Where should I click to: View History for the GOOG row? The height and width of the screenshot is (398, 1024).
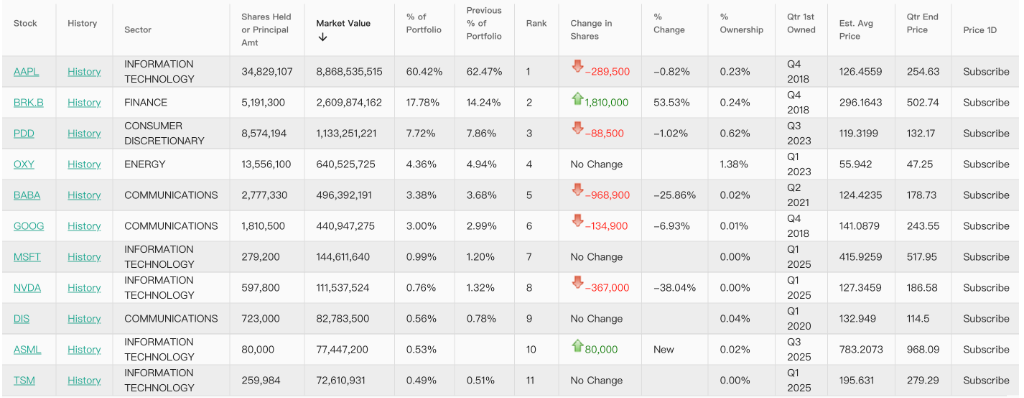coord(84,226)
